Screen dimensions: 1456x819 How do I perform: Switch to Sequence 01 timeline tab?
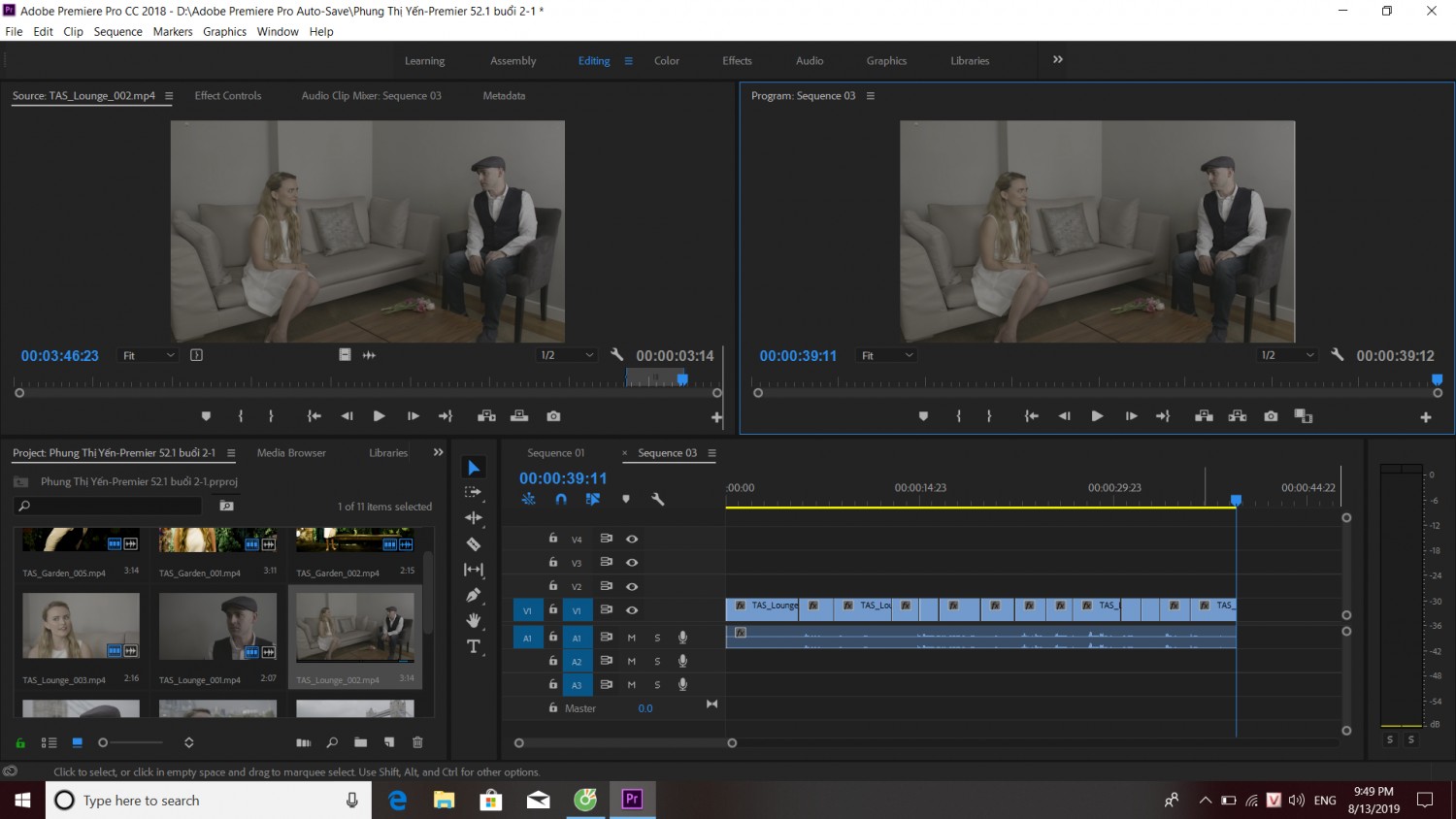coord(556,452)
